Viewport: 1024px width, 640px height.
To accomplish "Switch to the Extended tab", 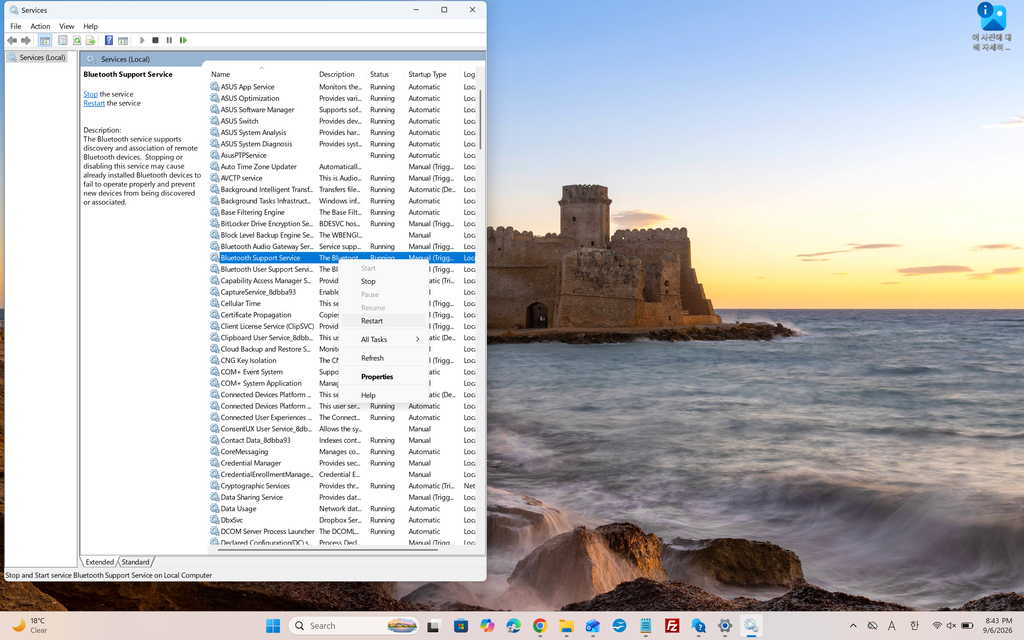I will tap(100, 562).
